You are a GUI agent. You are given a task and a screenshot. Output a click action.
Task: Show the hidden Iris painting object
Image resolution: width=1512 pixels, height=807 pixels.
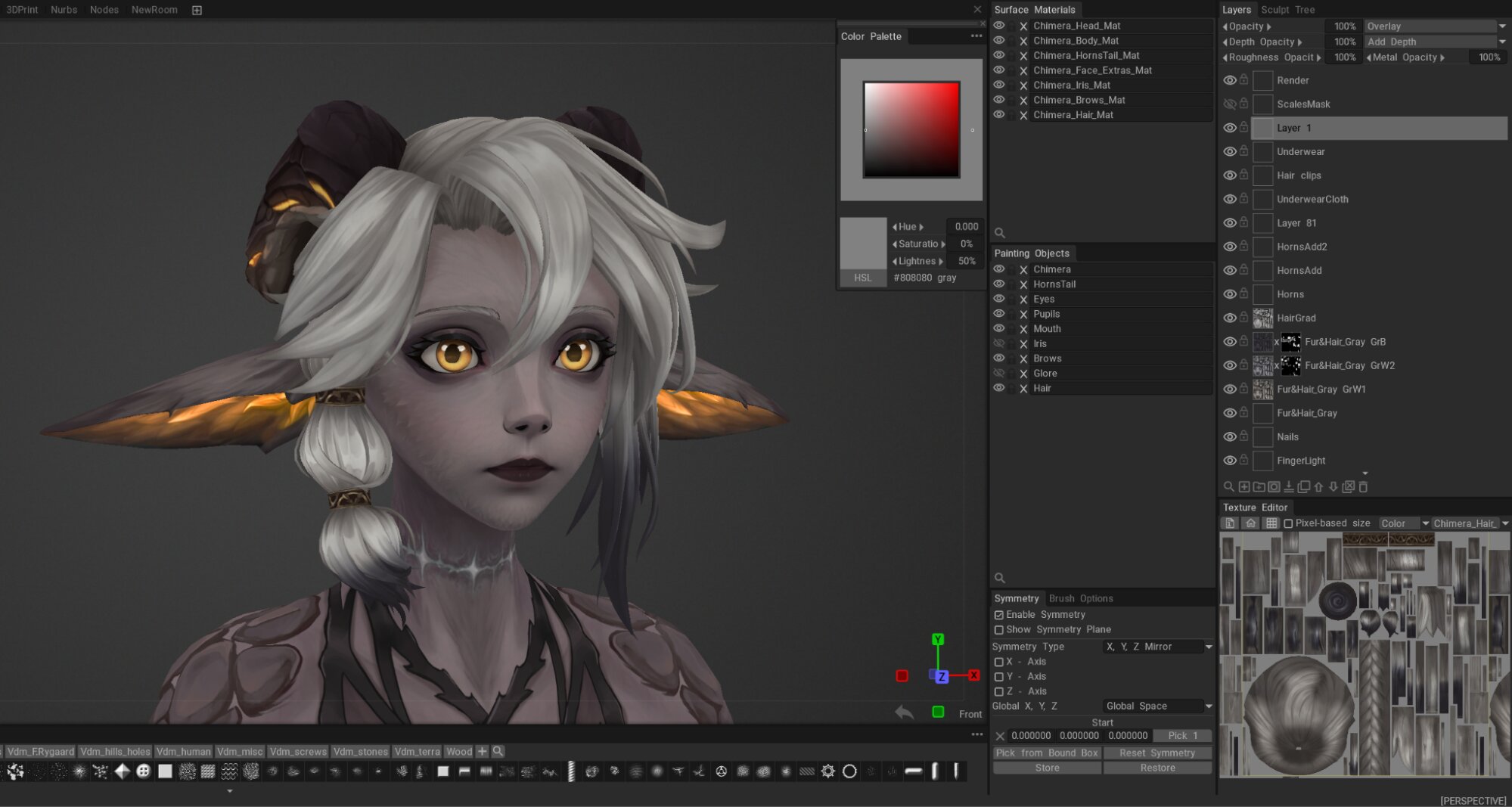[999, 343]
